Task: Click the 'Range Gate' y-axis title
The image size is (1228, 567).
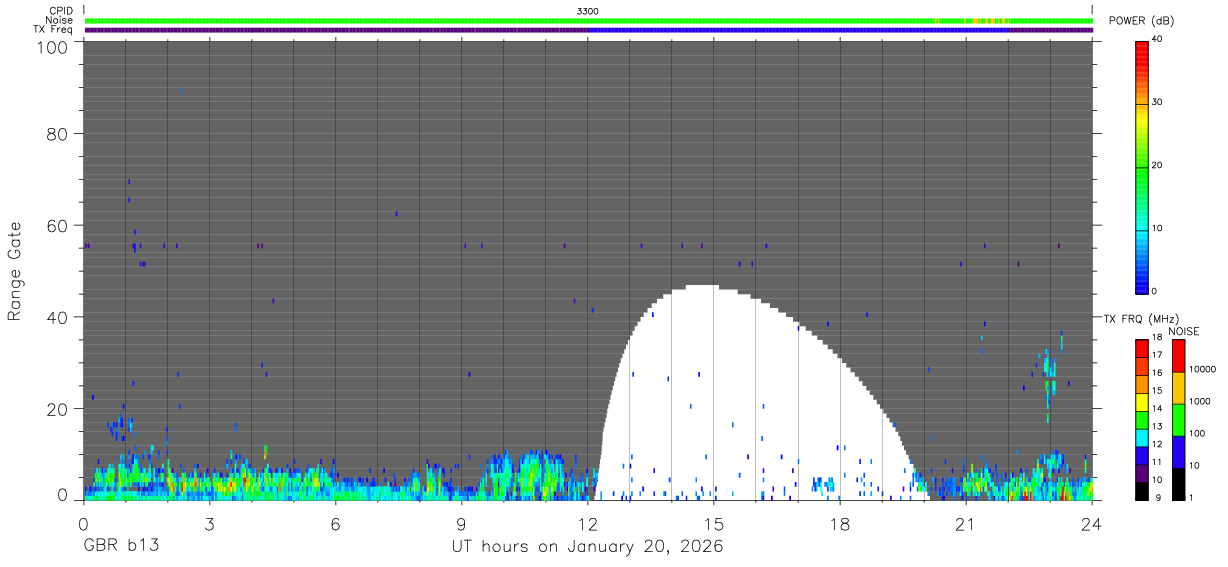Action: pyautogui.click(x=15, y=271)
